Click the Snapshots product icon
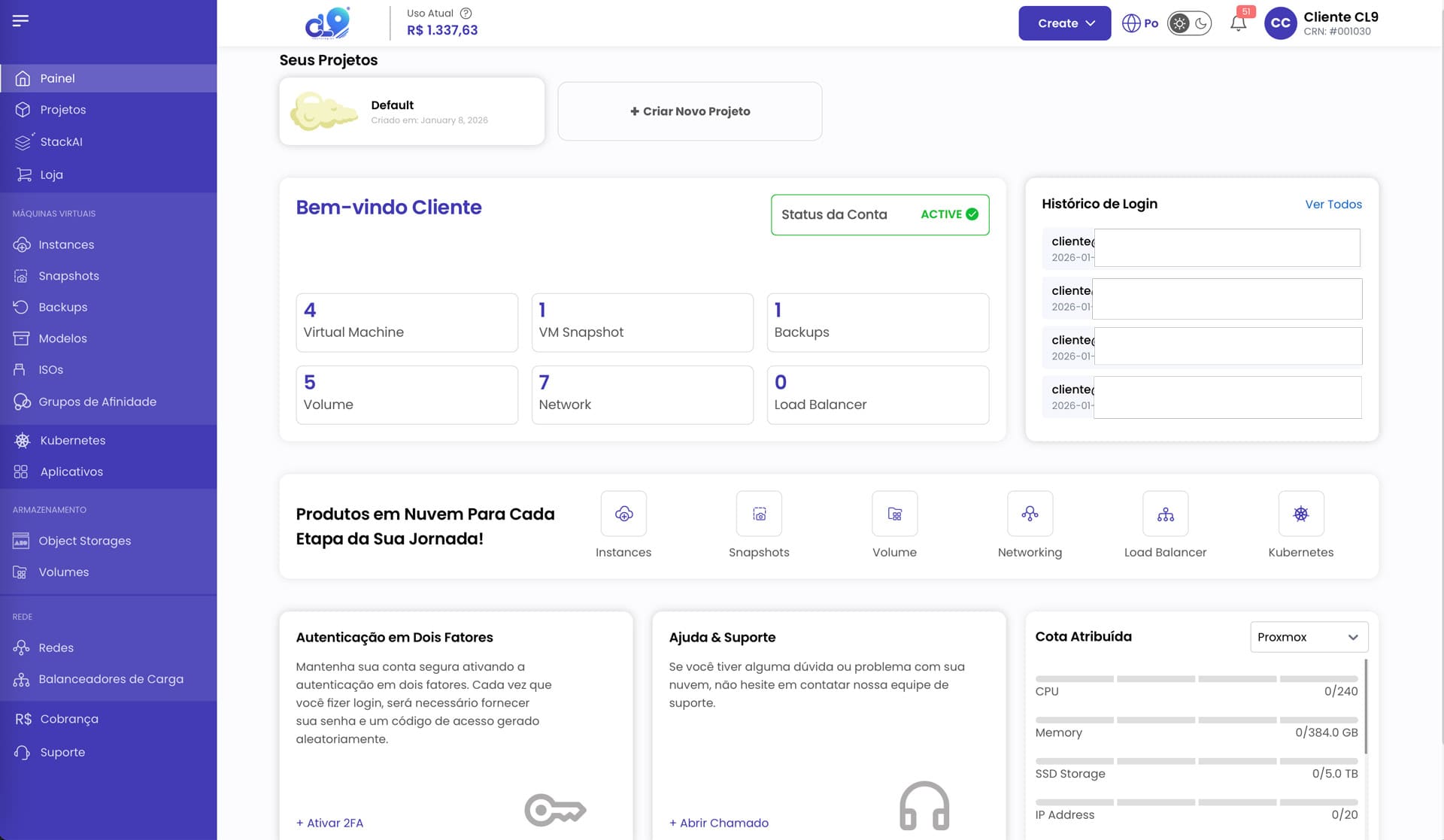Screen dimensions: 1444x840 pos(759,514)
